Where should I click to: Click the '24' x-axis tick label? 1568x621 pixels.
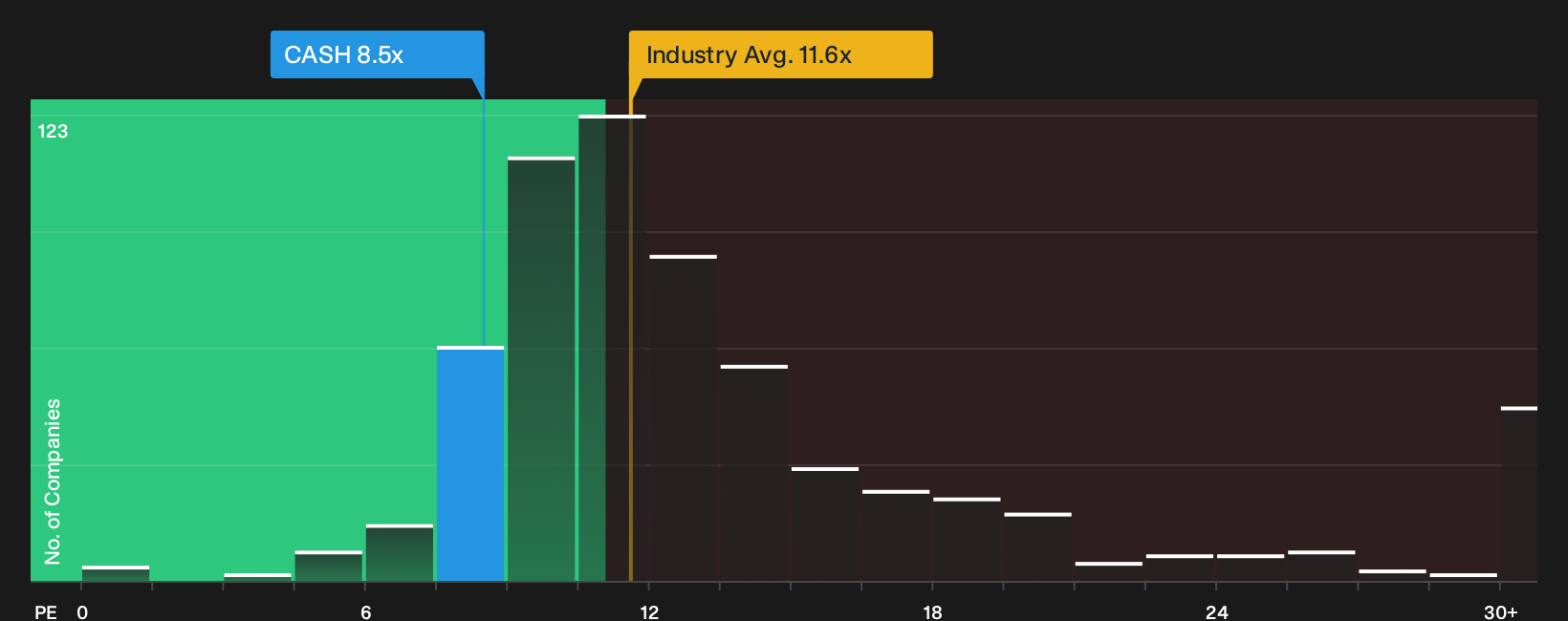point(1216,612)
